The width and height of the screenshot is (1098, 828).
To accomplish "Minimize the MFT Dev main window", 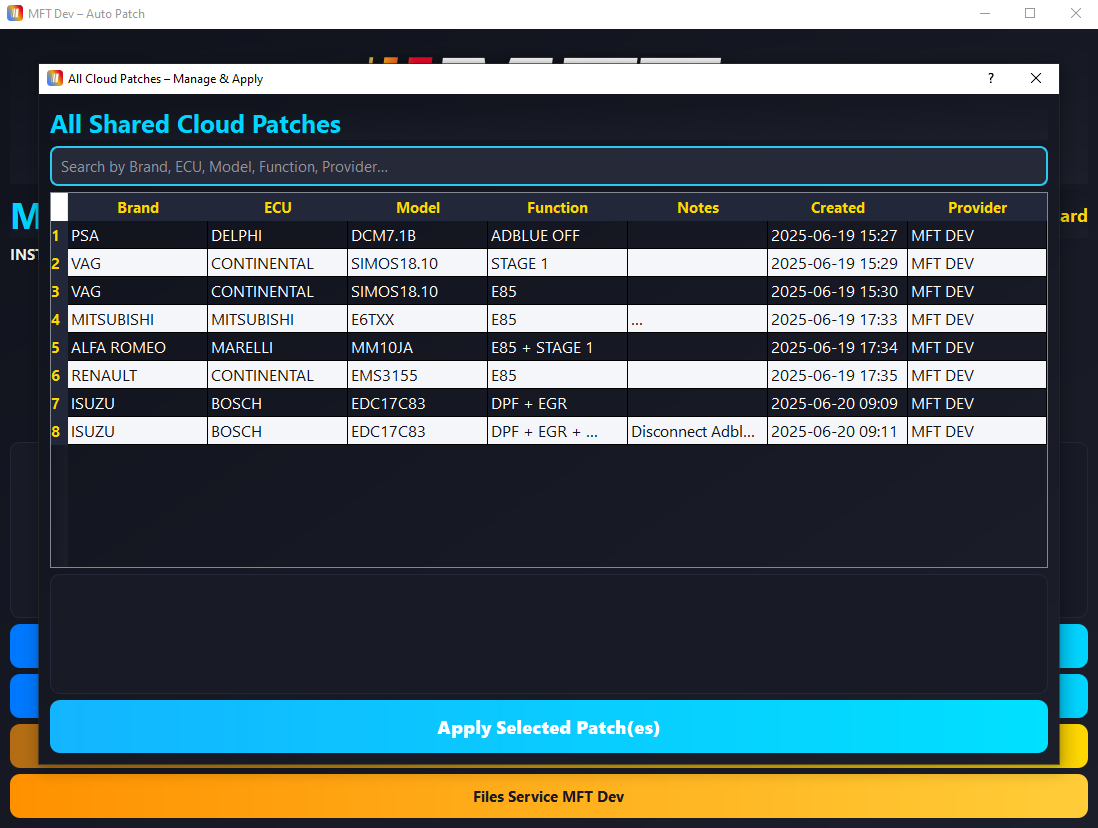I will pyautogui.click(x=985, y=13).
